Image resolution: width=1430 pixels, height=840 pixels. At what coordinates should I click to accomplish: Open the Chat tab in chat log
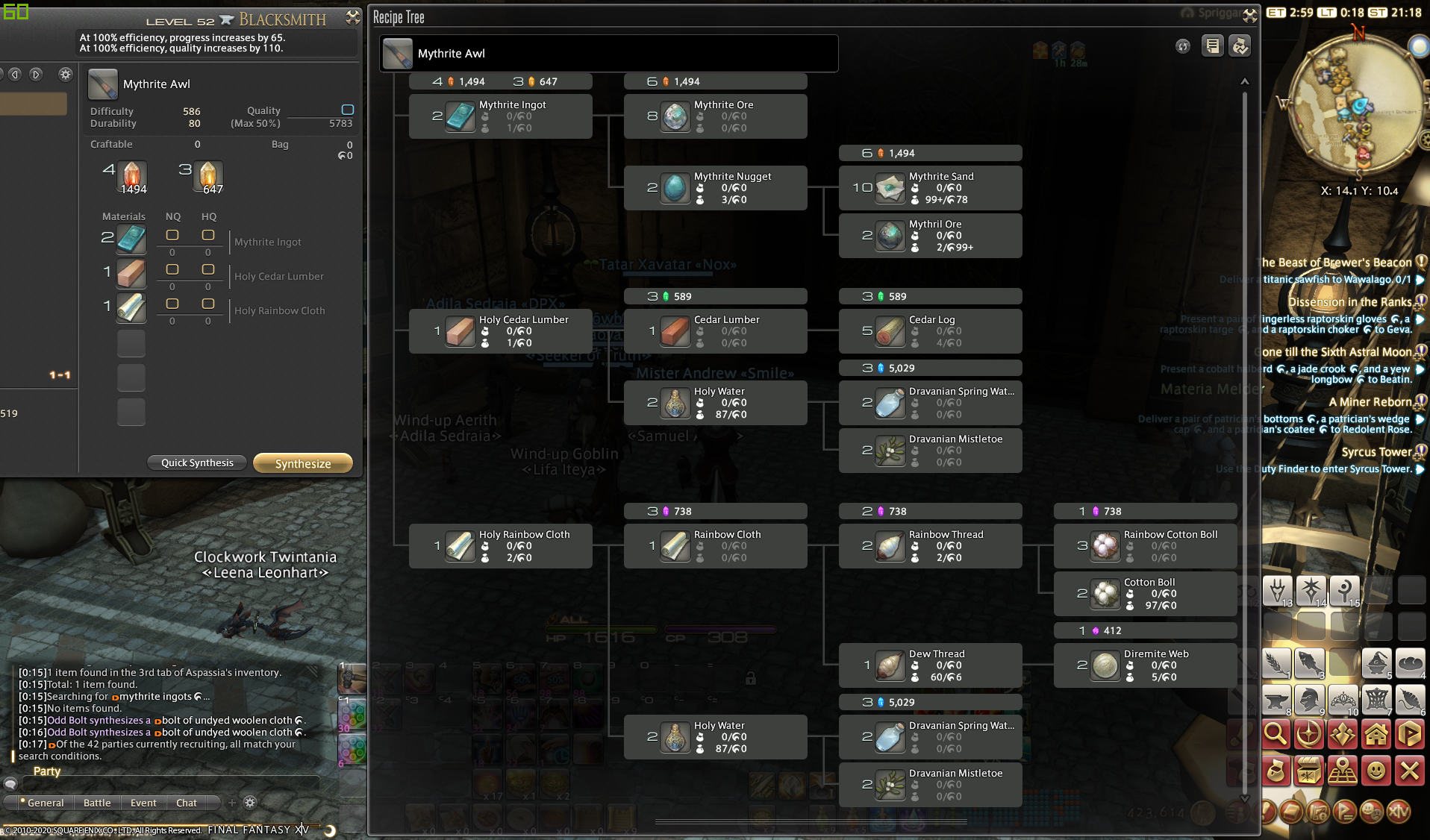pyautogui.click(x=187, y=803)
